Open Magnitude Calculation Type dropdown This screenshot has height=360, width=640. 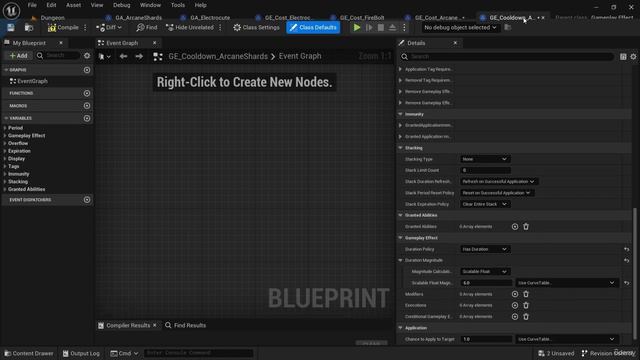tap(484, 272)
